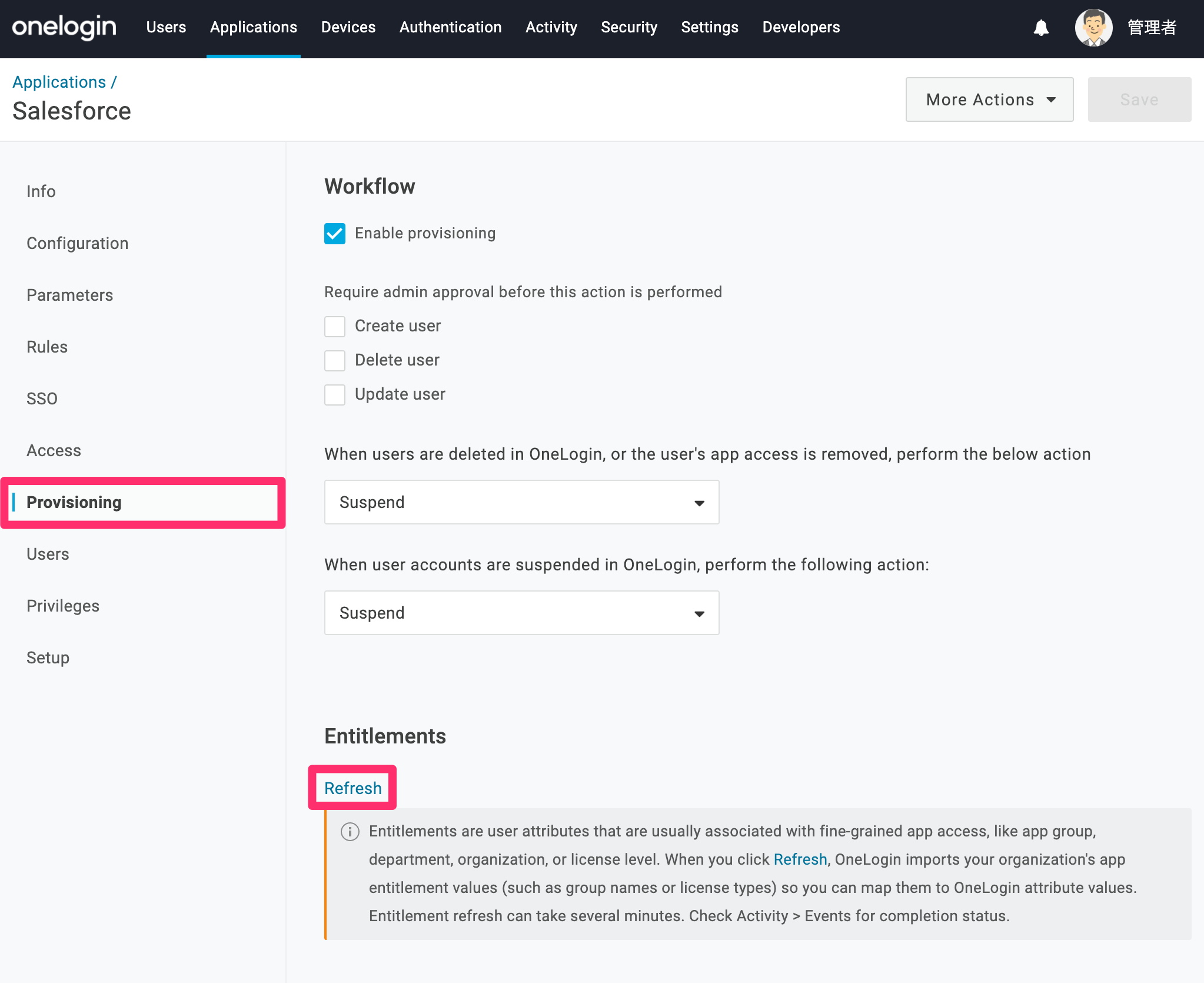The height and width of the screenshot is (983, 1204).
Task: Click the 管理者 username
Action: click(1152, 28)
